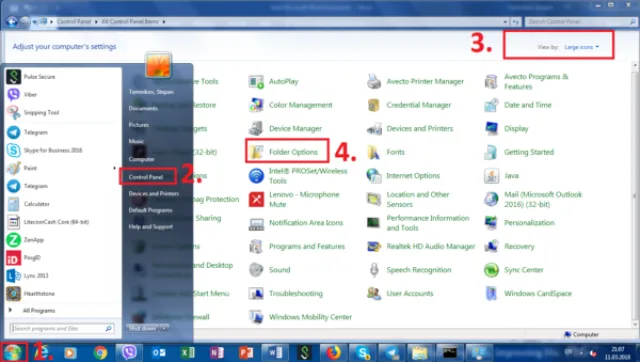This screenshot has width=640, height=362.
Task: Open the Folder Options icon
Action: (256, 152)
